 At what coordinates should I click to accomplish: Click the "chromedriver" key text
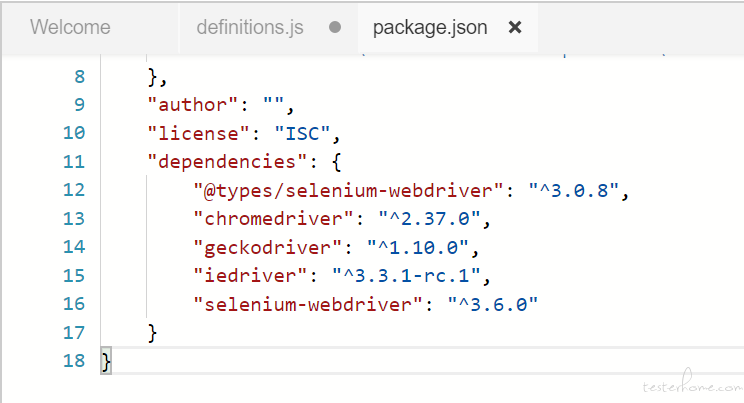273,219
